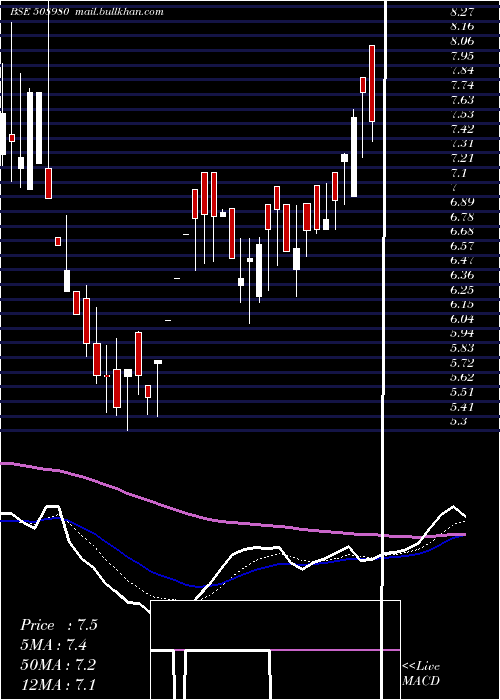Select the 8.06 price axis label

click(x=462, y=42)
